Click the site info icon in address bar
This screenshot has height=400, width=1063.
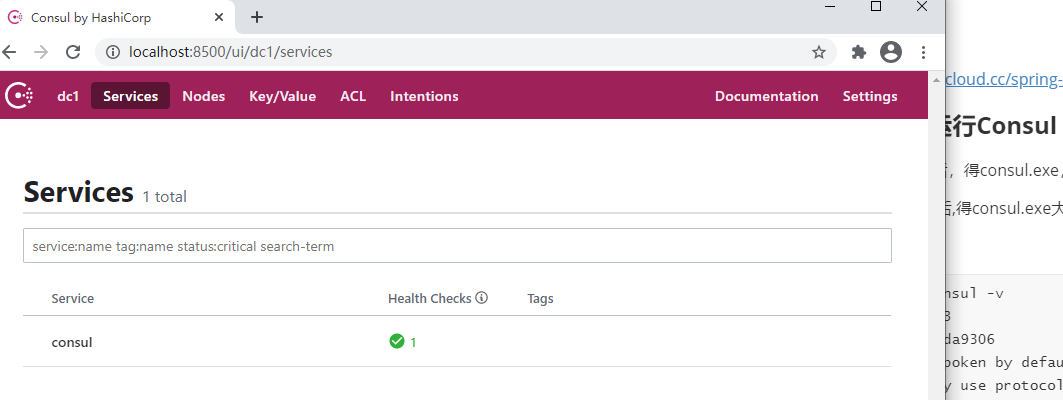point(113,52)
